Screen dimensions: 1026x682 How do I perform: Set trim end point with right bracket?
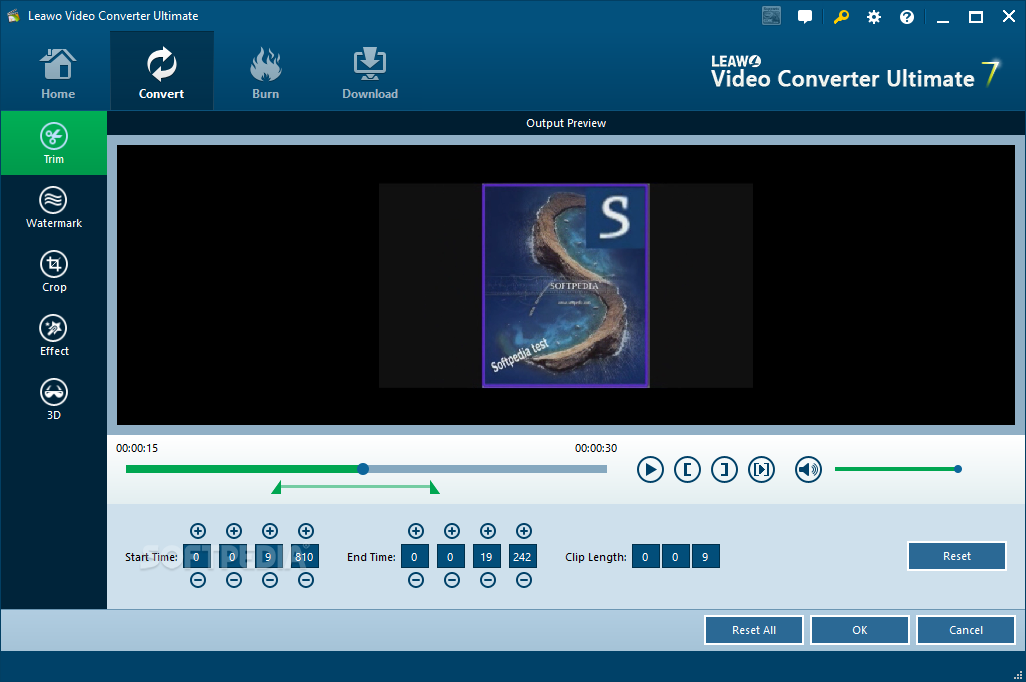coord(724,469)
